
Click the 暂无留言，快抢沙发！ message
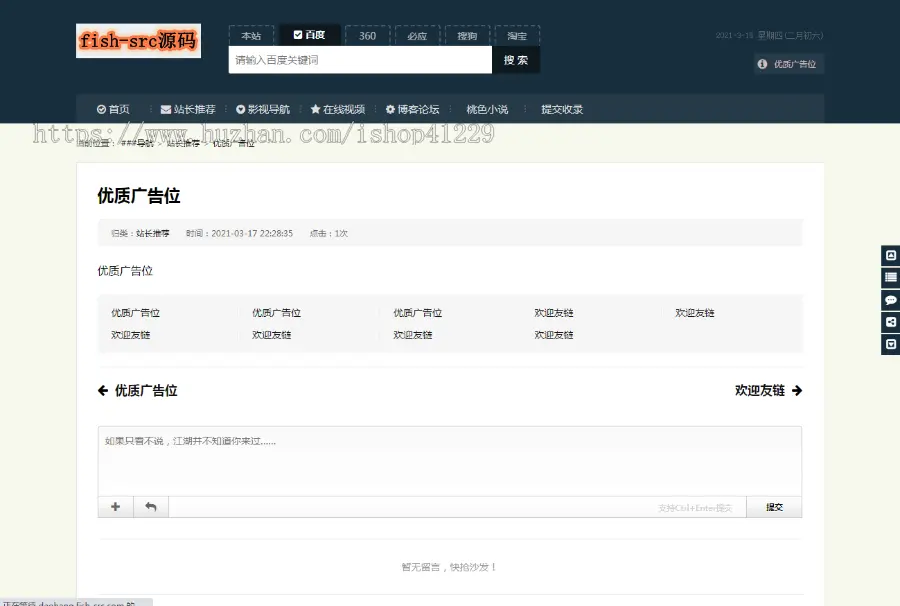tap(449, 567)
